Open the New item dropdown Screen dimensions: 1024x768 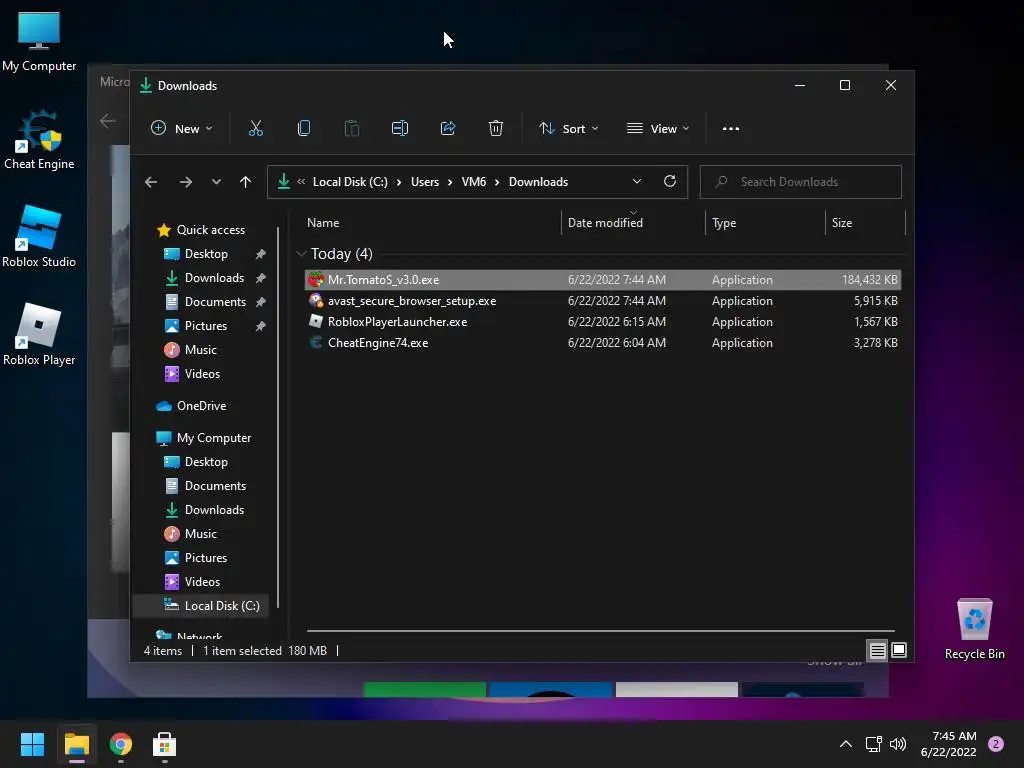[182, 129]
